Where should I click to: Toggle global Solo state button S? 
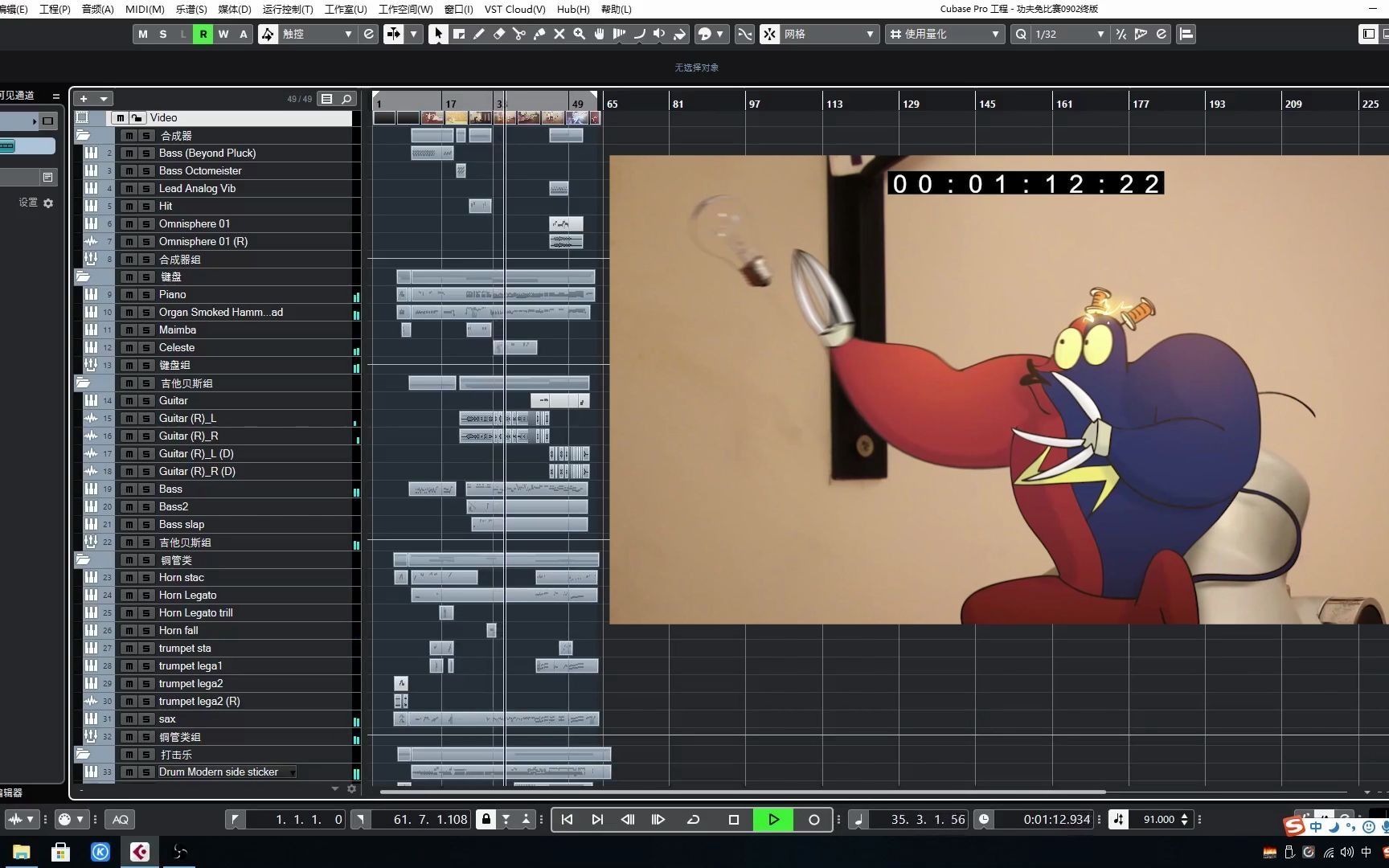[x=163, y=34]
